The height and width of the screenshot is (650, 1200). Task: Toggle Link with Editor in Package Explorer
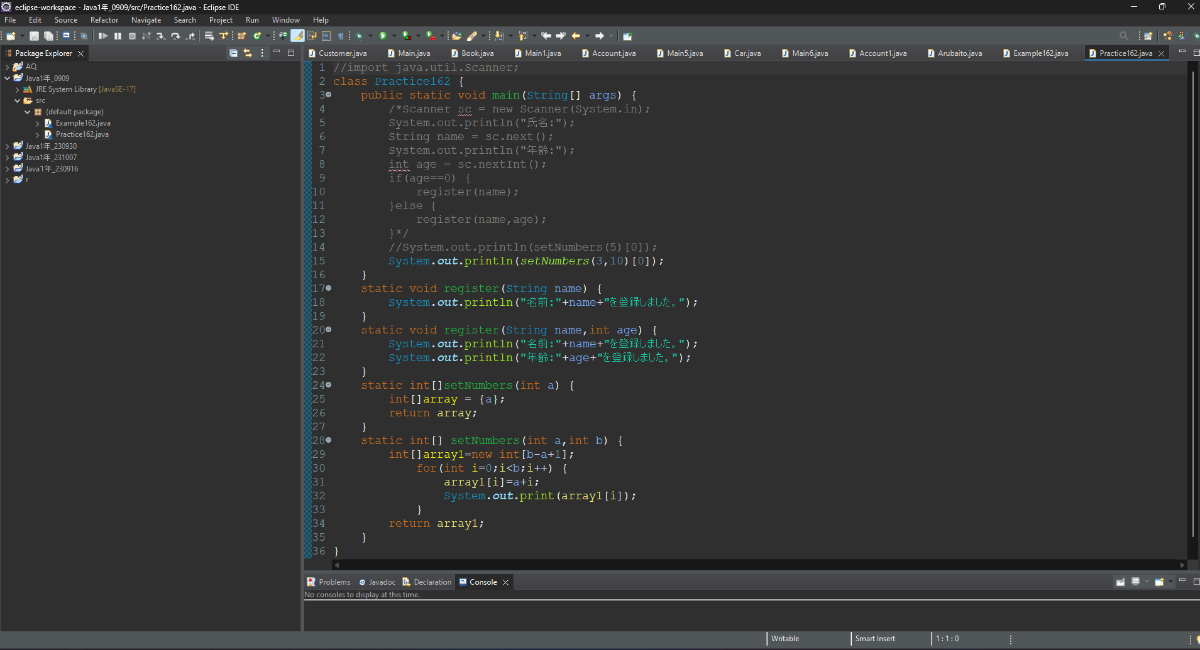click(247, 53)
